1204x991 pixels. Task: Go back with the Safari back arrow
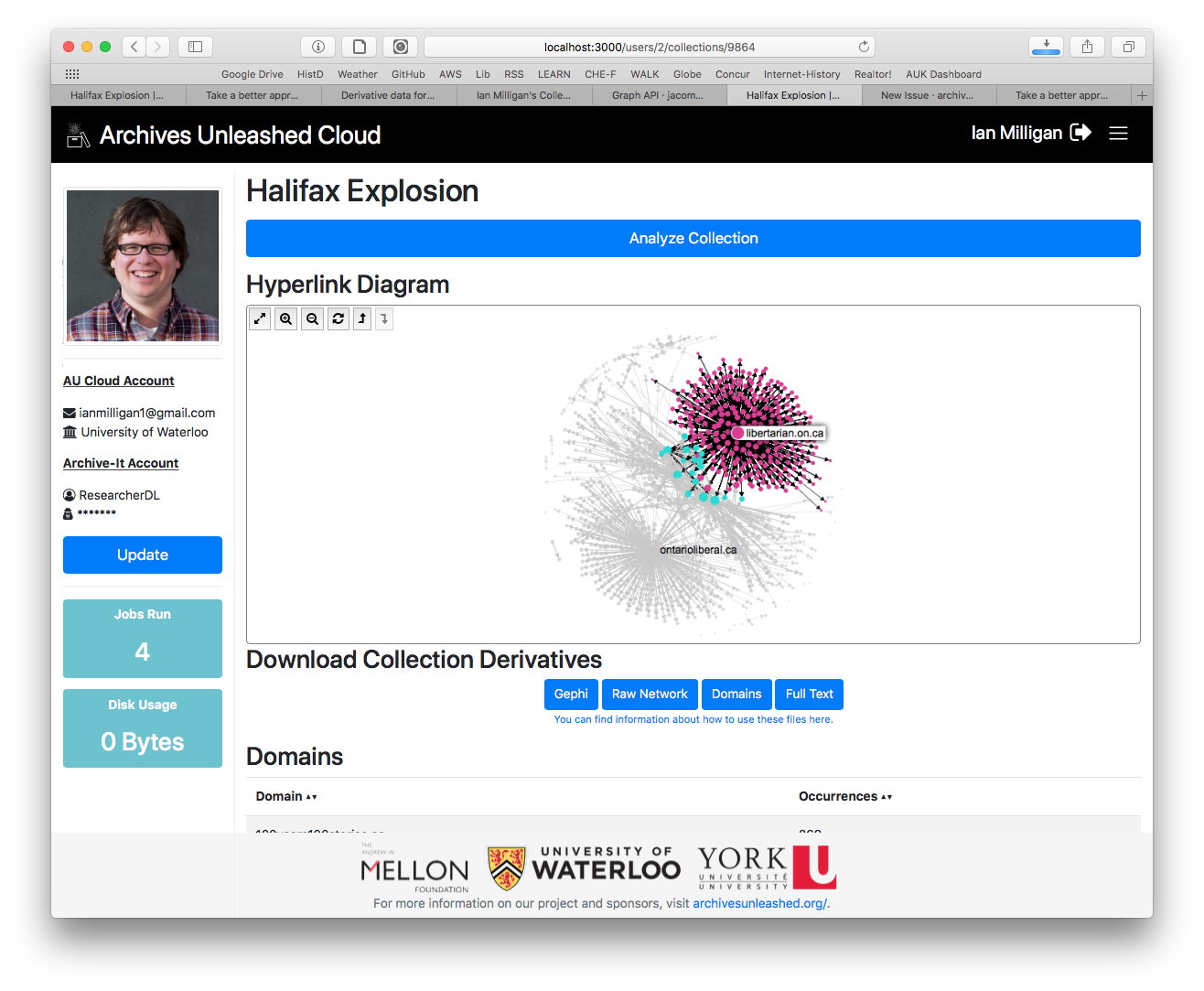(134, 47)
